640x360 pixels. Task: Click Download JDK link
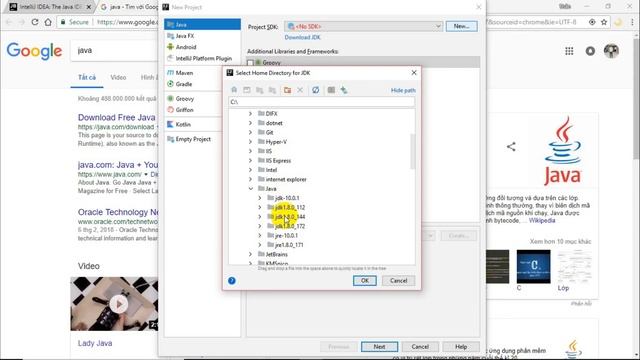tap(302, 37)
